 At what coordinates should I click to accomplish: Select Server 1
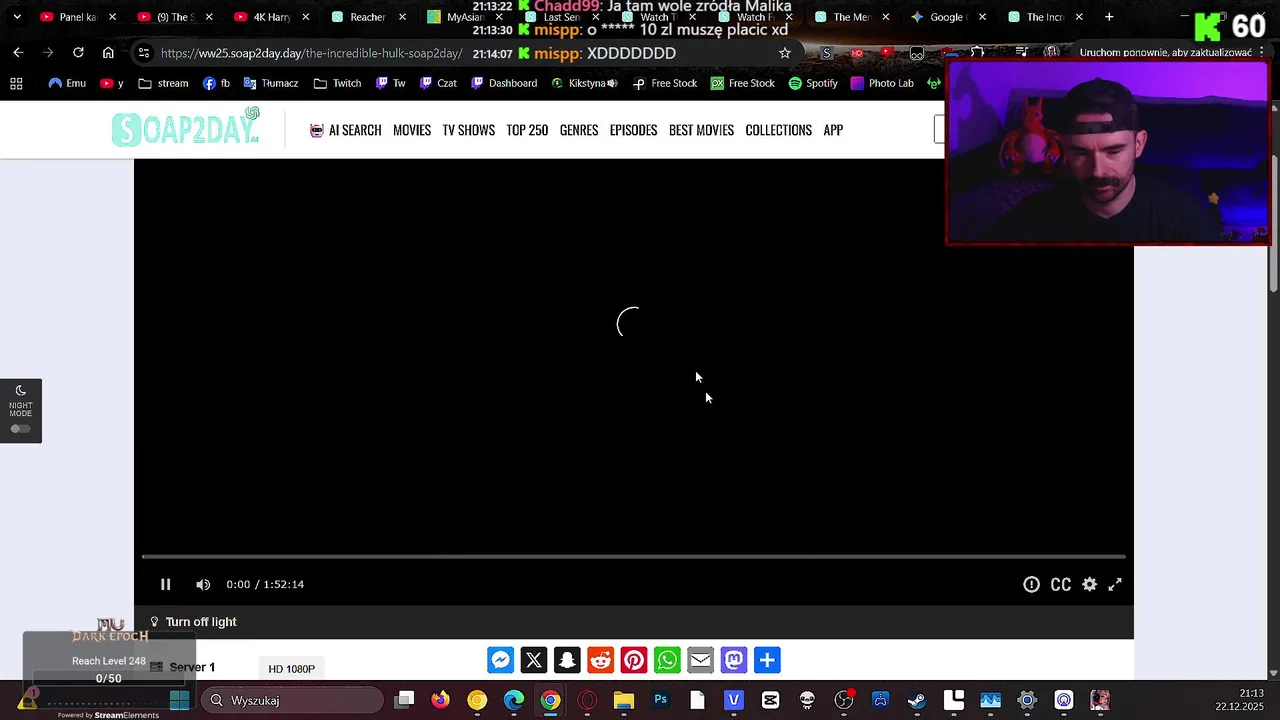coord(183,667)
